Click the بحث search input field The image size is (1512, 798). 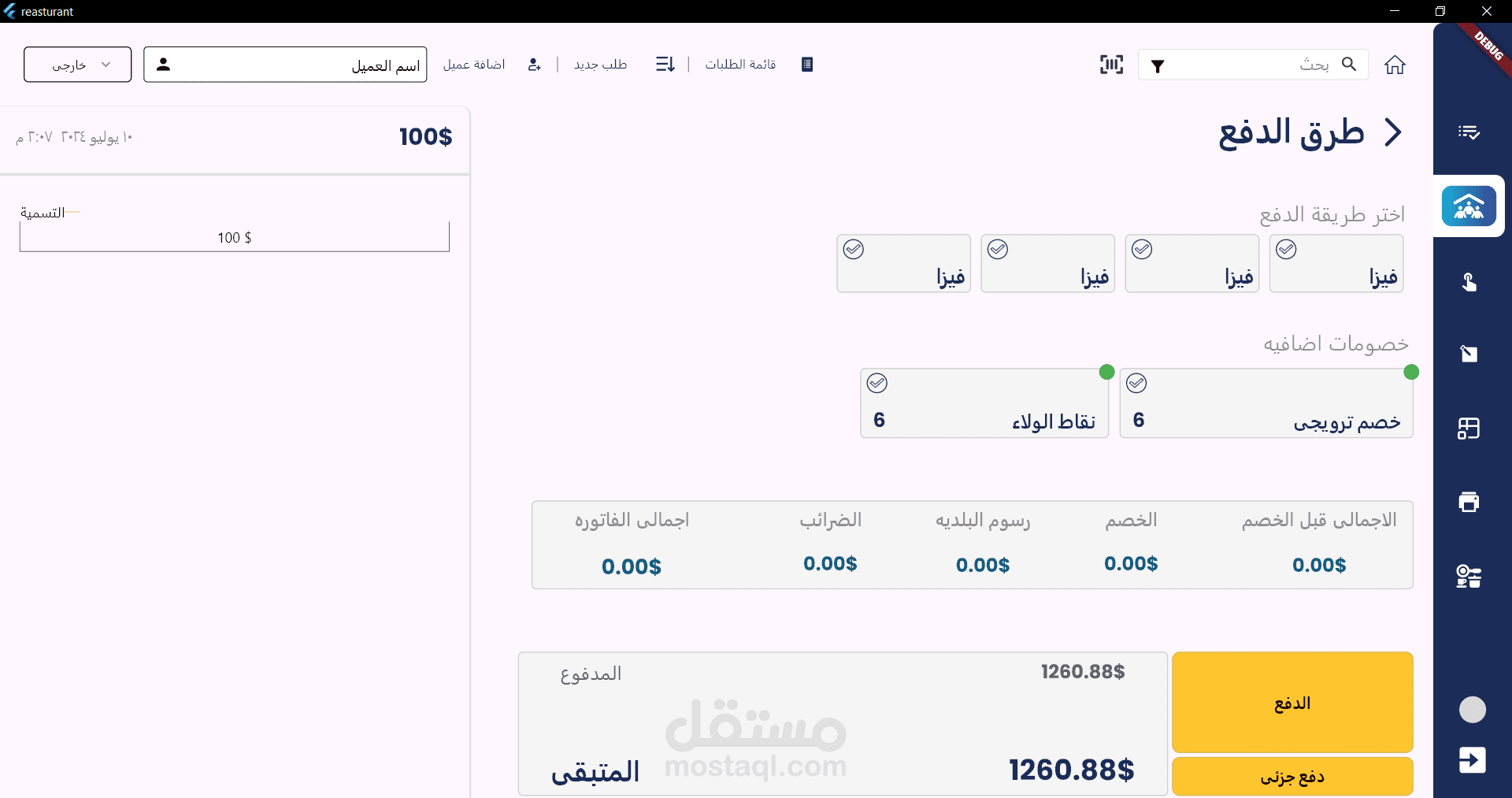[1252, 65]
